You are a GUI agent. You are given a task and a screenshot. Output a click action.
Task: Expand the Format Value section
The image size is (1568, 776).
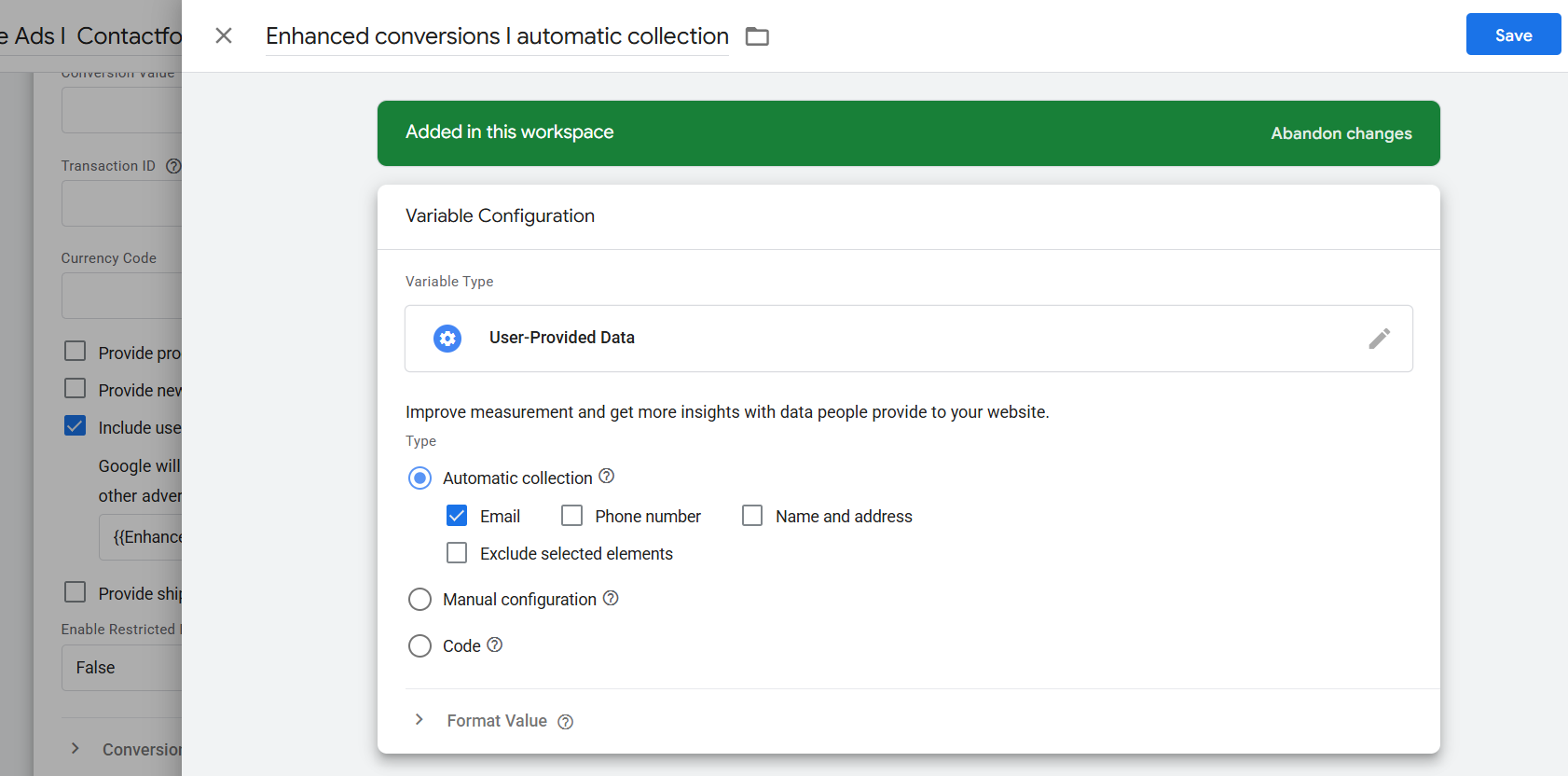tap(420, 720)
